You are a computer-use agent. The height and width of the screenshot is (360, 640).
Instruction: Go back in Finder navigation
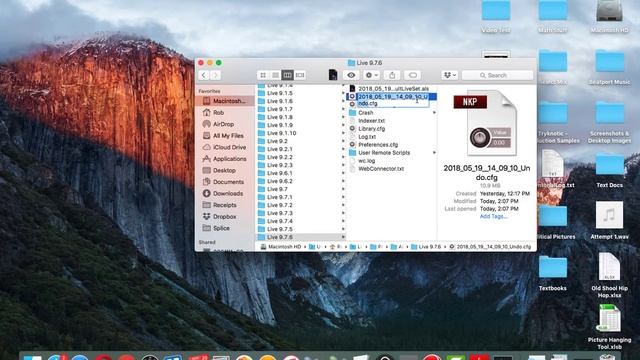pyautogui.click(x=204, y=75)
